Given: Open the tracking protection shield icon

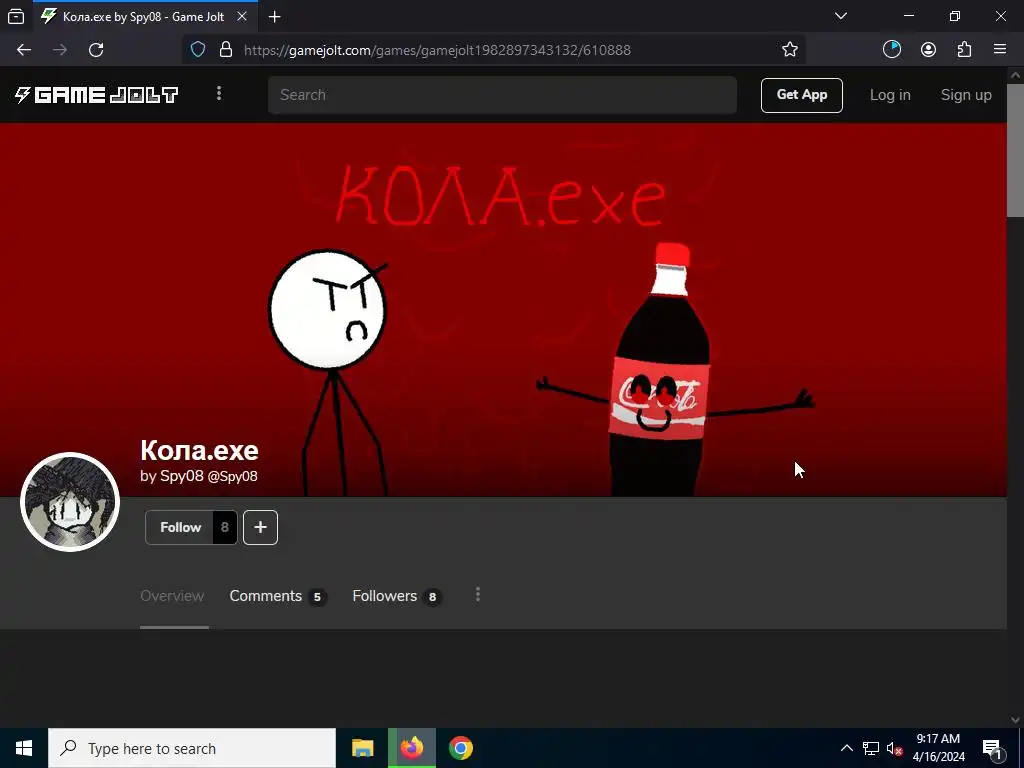Looking at the screenshot, I should [x=198, y=50].
